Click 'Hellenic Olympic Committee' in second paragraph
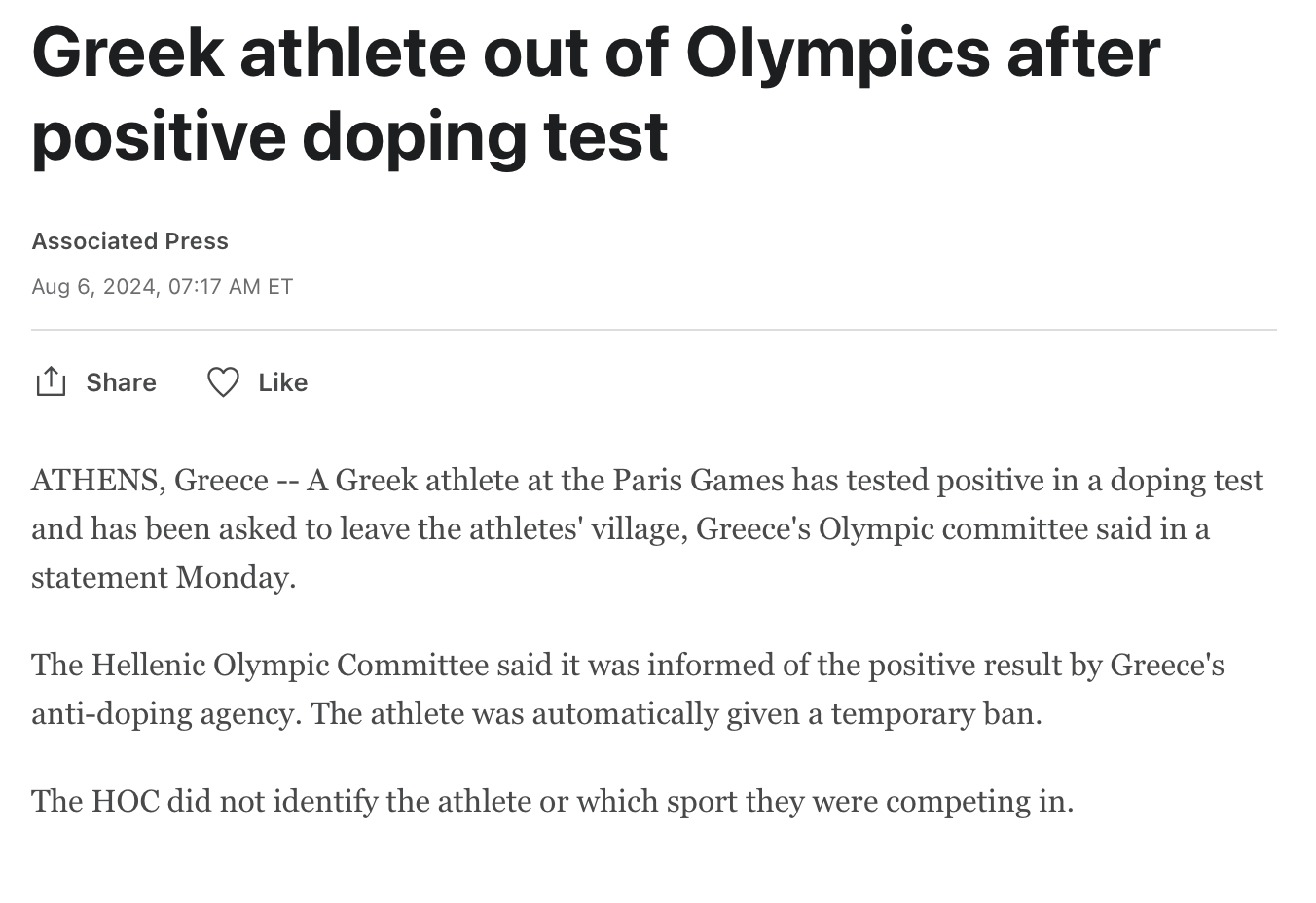Viewport: 1316px width, 903px height. [290, 665]
